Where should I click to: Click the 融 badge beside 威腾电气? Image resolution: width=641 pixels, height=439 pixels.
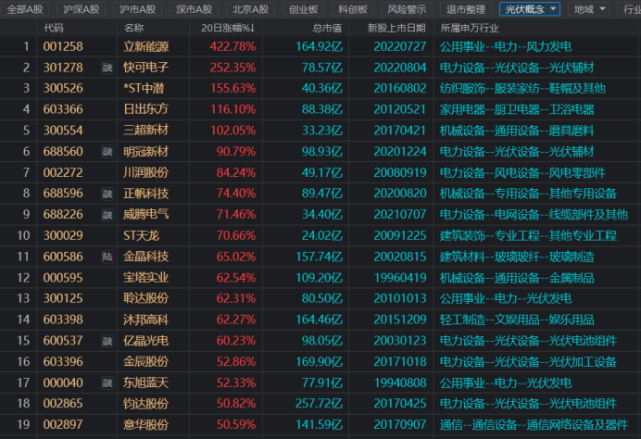click(x=107, y=214)
